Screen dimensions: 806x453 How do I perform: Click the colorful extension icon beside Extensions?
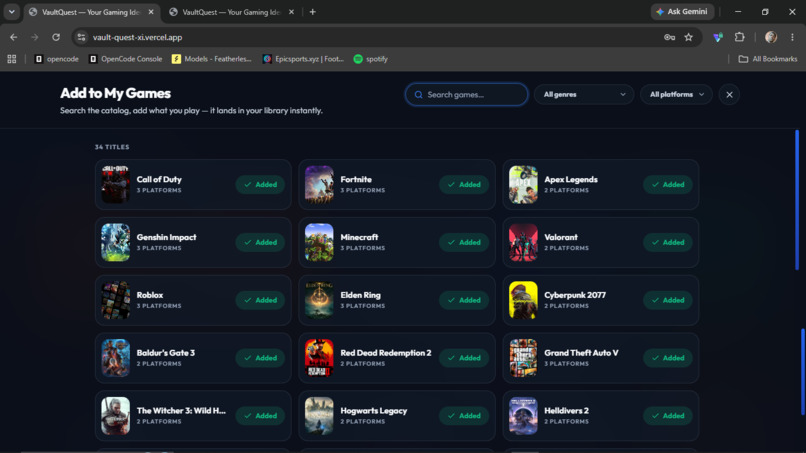[x=718, y=37]
